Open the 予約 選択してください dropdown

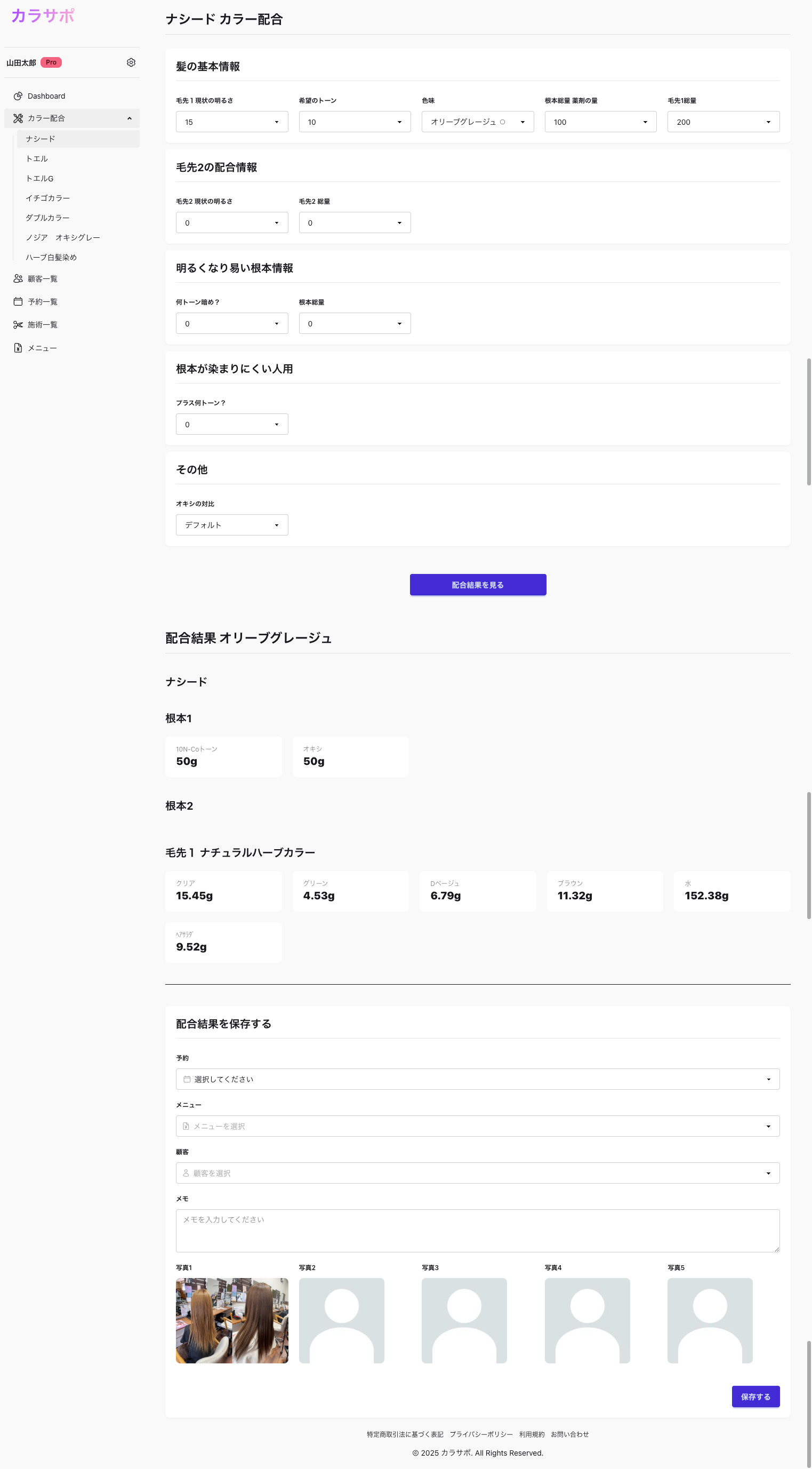[x=478, y=1079]
